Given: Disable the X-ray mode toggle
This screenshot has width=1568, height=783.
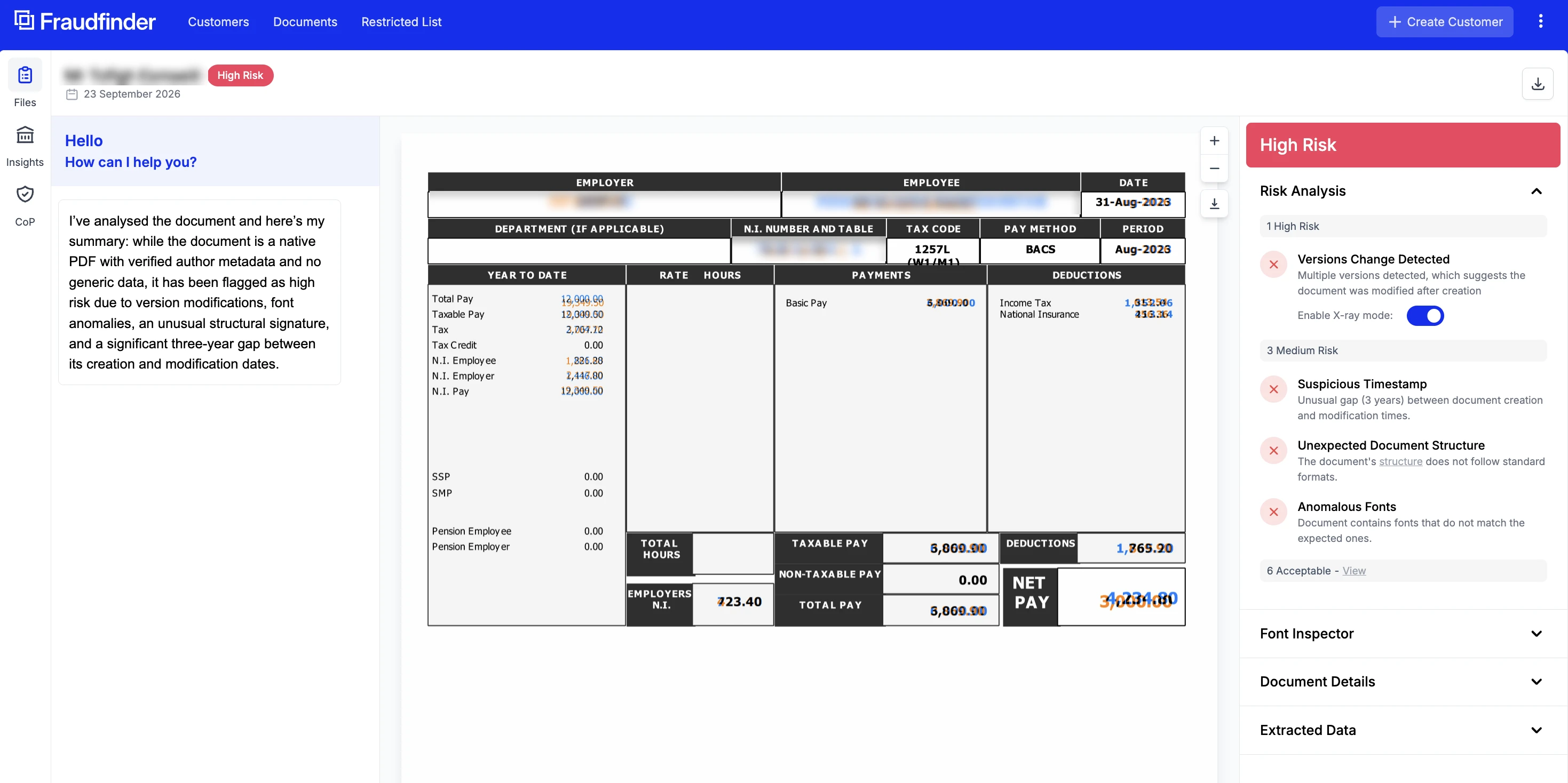Looking at the screenshot, I should point(1425,316).
